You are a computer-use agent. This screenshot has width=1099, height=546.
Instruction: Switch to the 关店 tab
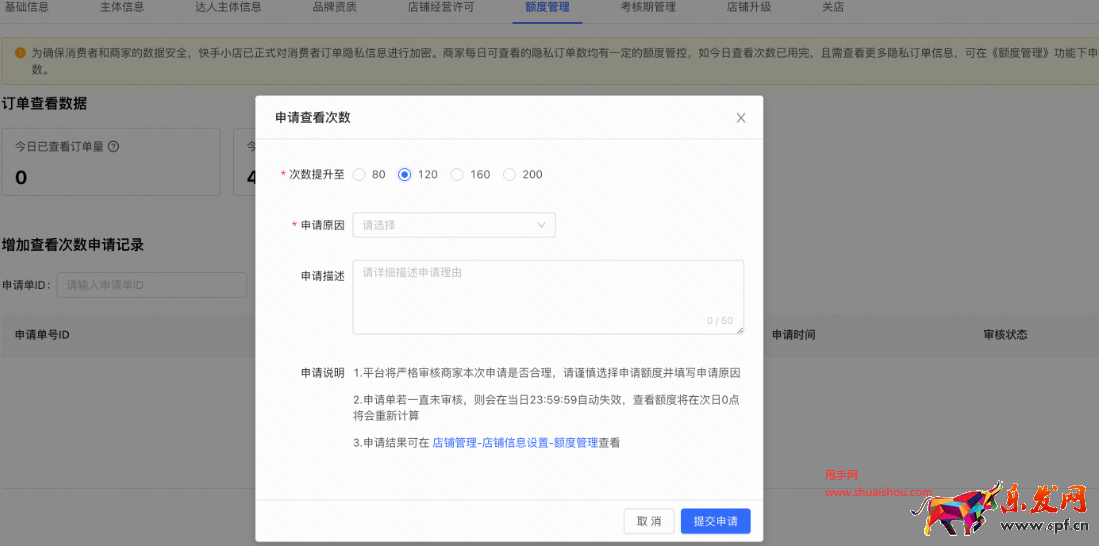pos(833,8)
